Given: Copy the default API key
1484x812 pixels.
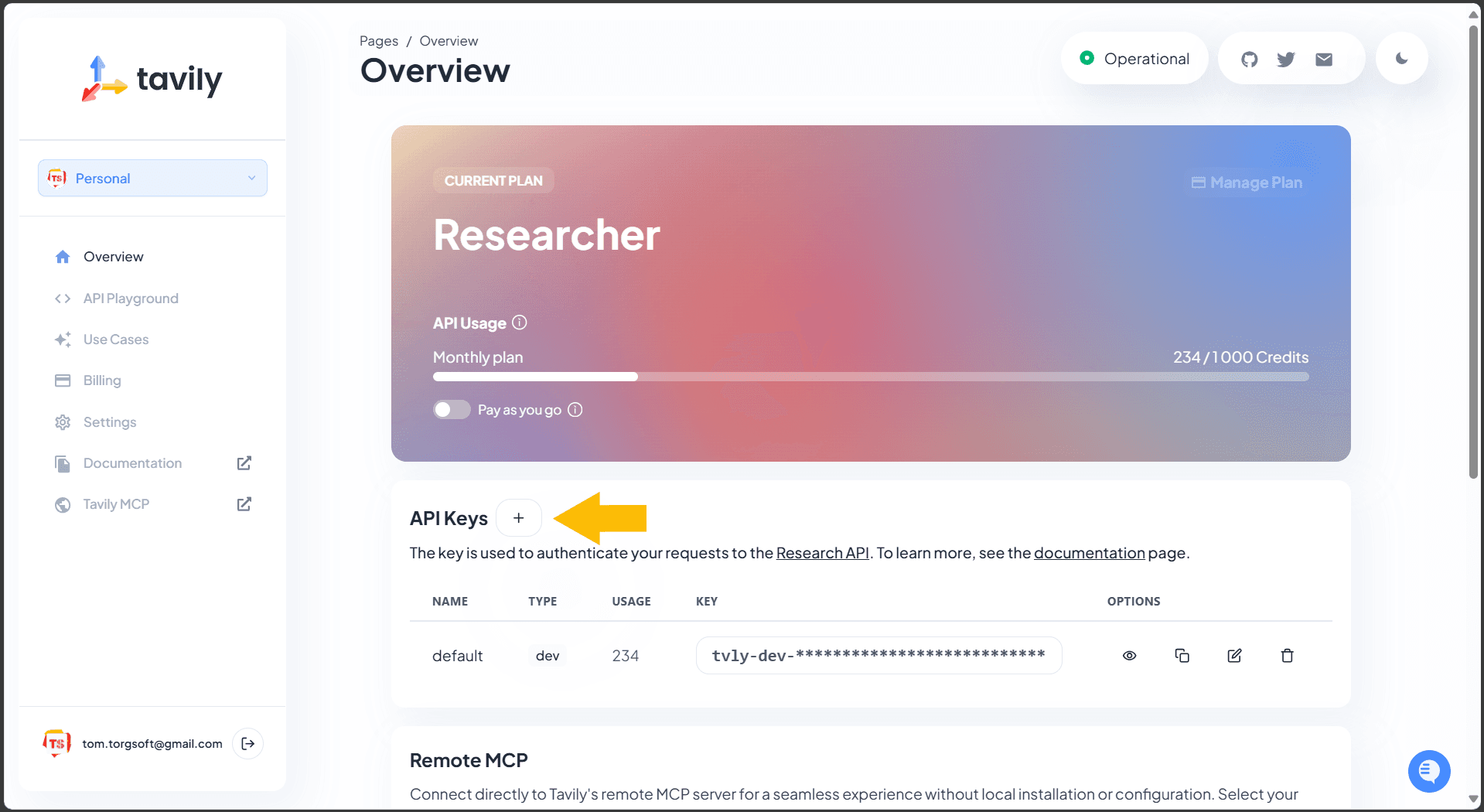Looking at the screenshot, I should click(1182, 656).
